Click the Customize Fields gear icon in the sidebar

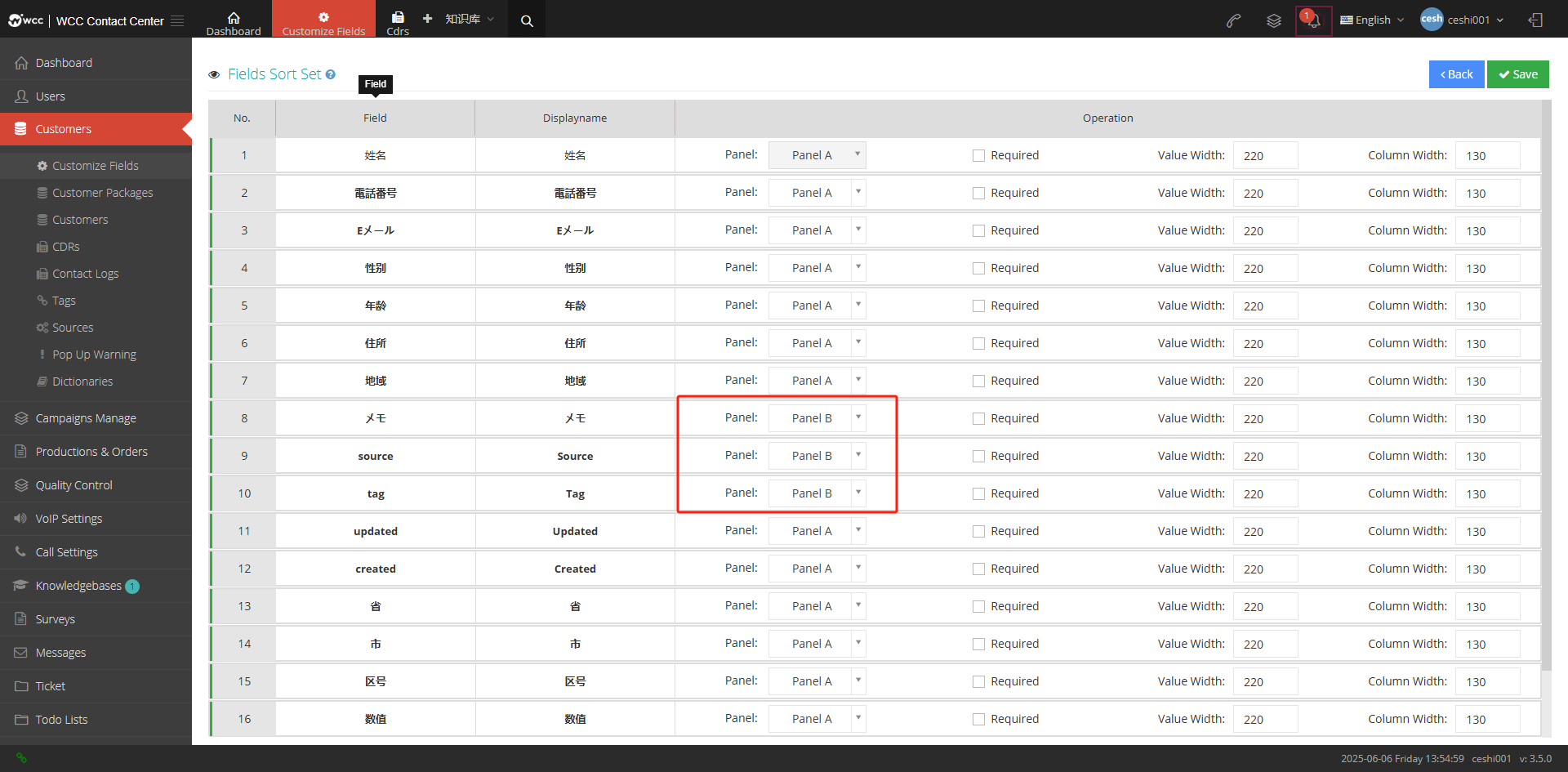click(42, 166)
